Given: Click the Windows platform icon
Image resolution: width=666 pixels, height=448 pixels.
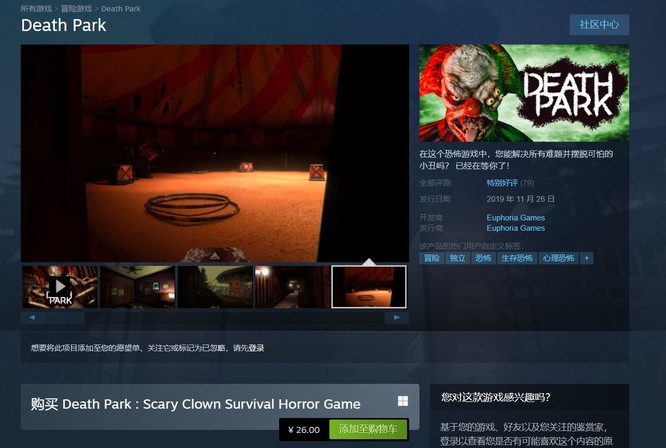Looking at the screenshot, I should coord(402,401).
